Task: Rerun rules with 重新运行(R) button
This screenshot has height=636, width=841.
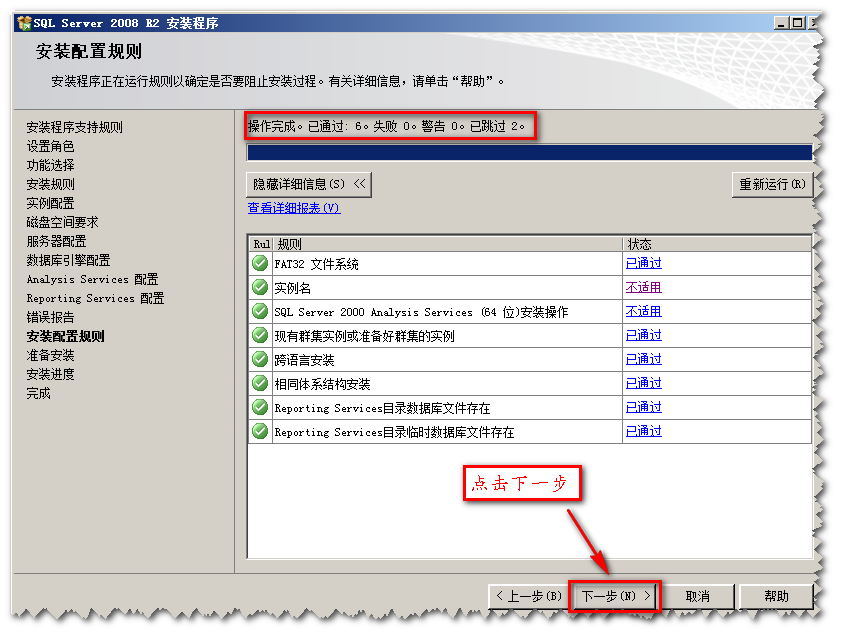Action: coord(772,184)
